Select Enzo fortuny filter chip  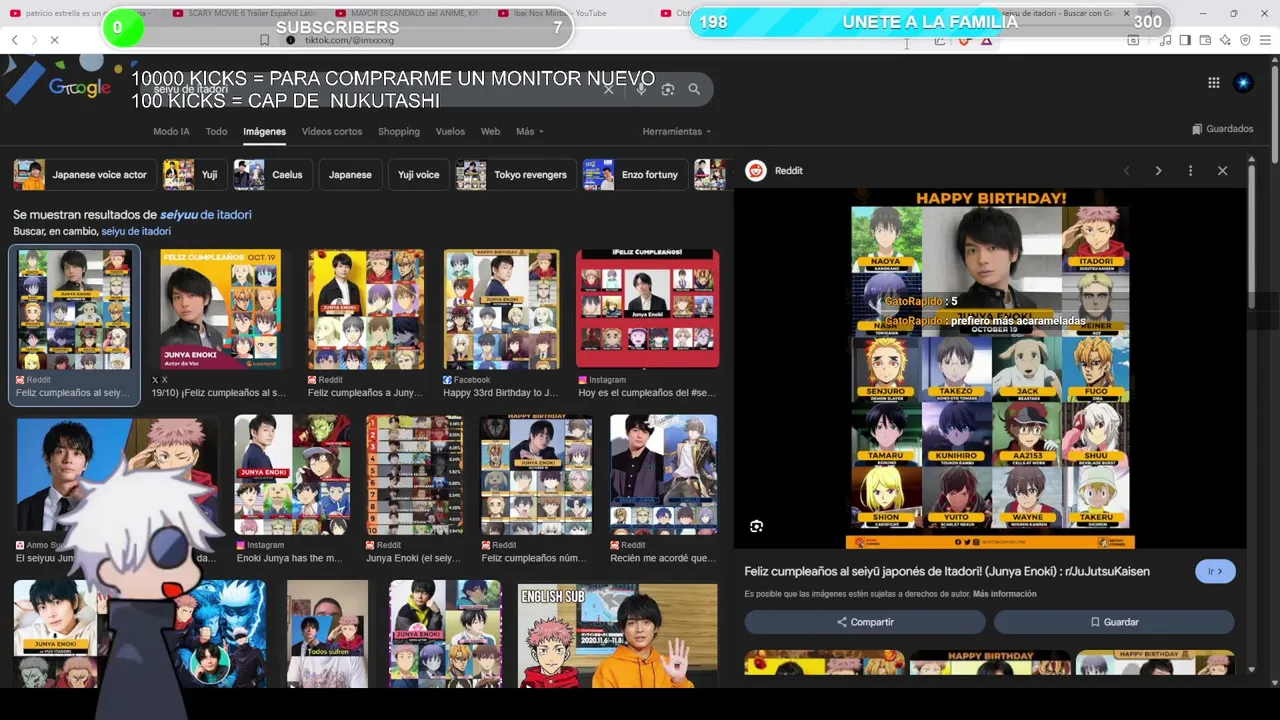pos(635,174)
